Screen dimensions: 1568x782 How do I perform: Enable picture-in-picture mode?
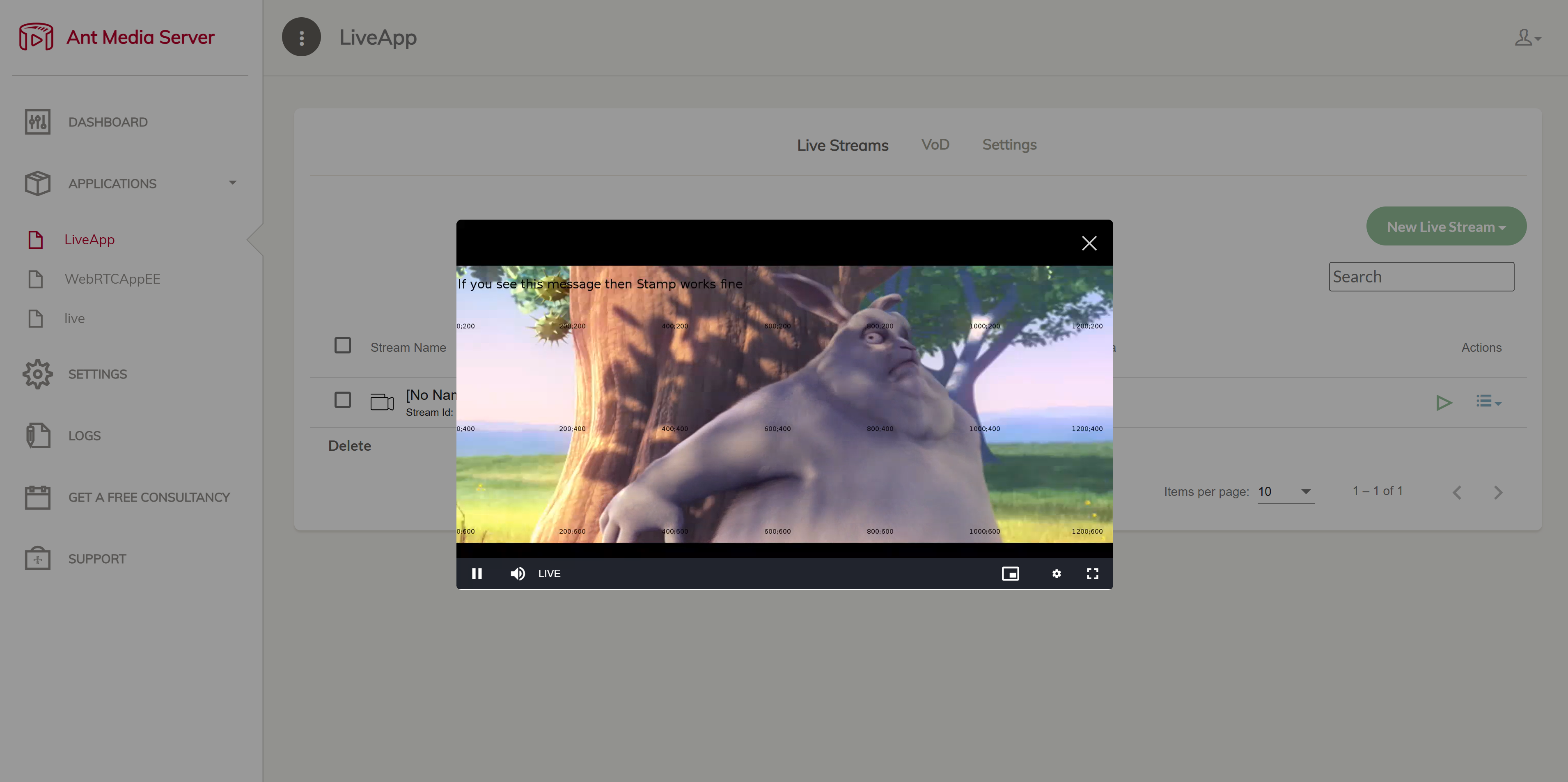pyautogui.click(x=1011, y=573)
